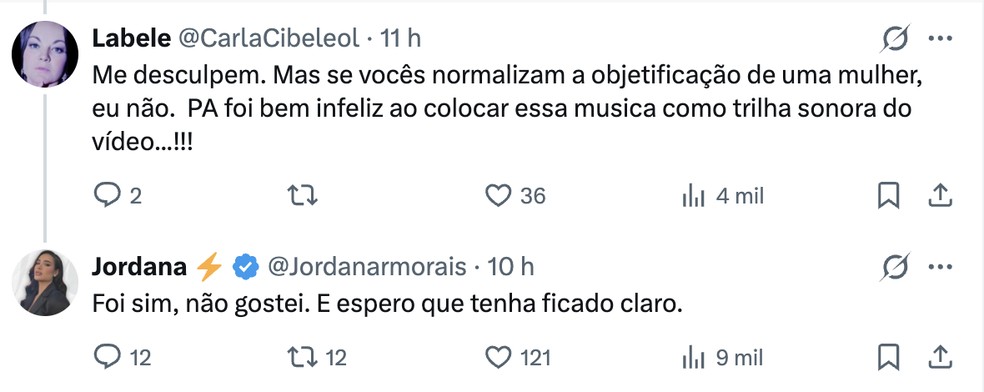This screenshot has height=392, width=984.
Task: Share Jordana's tweet
Action: [x=940, y=357]
